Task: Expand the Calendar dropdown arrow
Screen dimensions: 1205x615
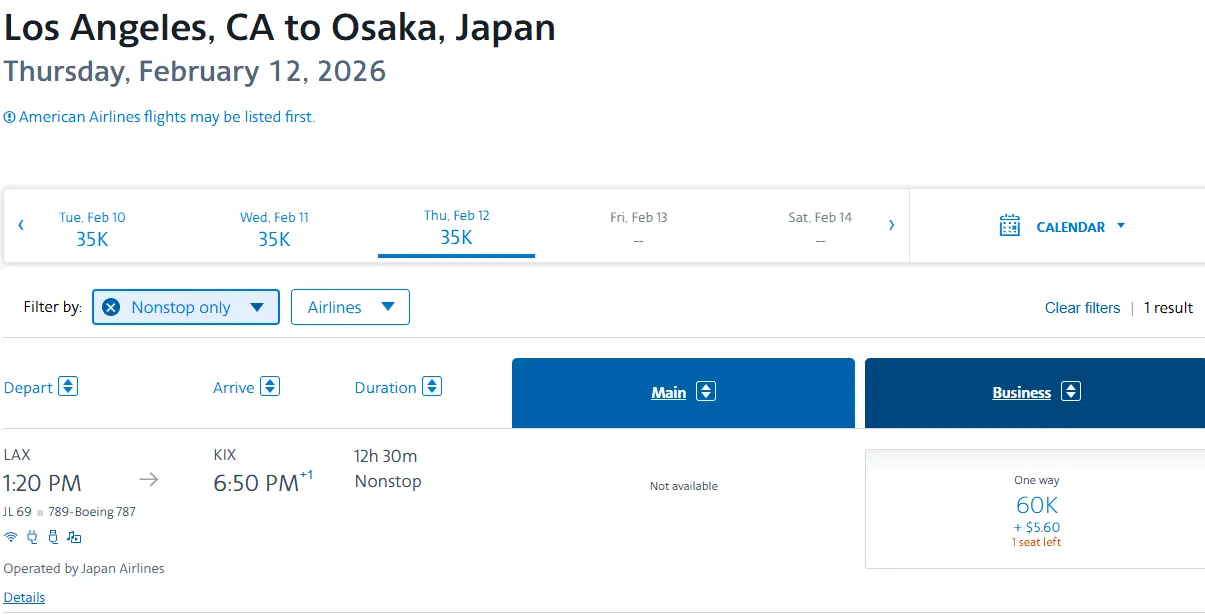Action: pos(1120,226)
